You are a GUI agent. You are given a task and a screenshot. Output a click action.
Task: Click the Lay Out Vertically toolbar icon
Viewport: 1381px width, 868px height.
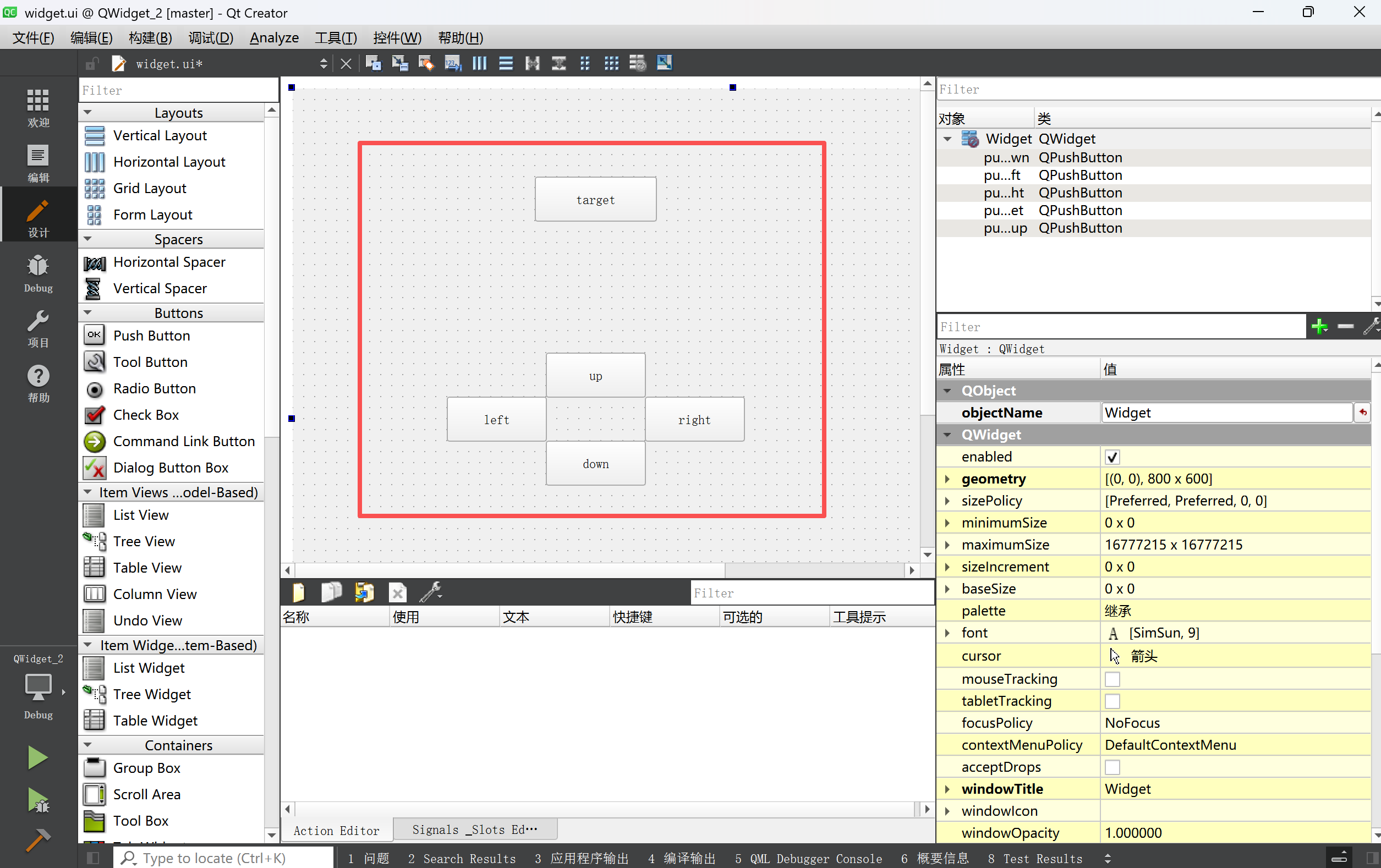click(505, 63)
